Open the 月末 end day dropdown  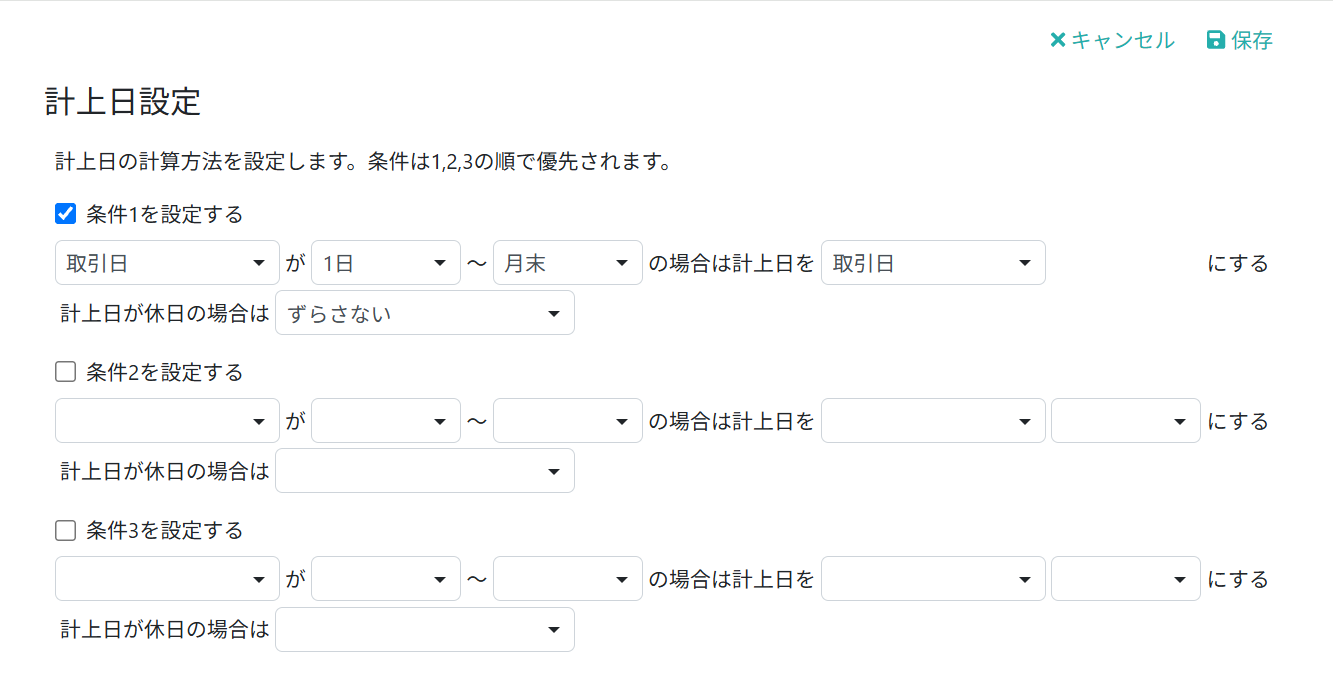pyautogui.click(x=568, y=263)
